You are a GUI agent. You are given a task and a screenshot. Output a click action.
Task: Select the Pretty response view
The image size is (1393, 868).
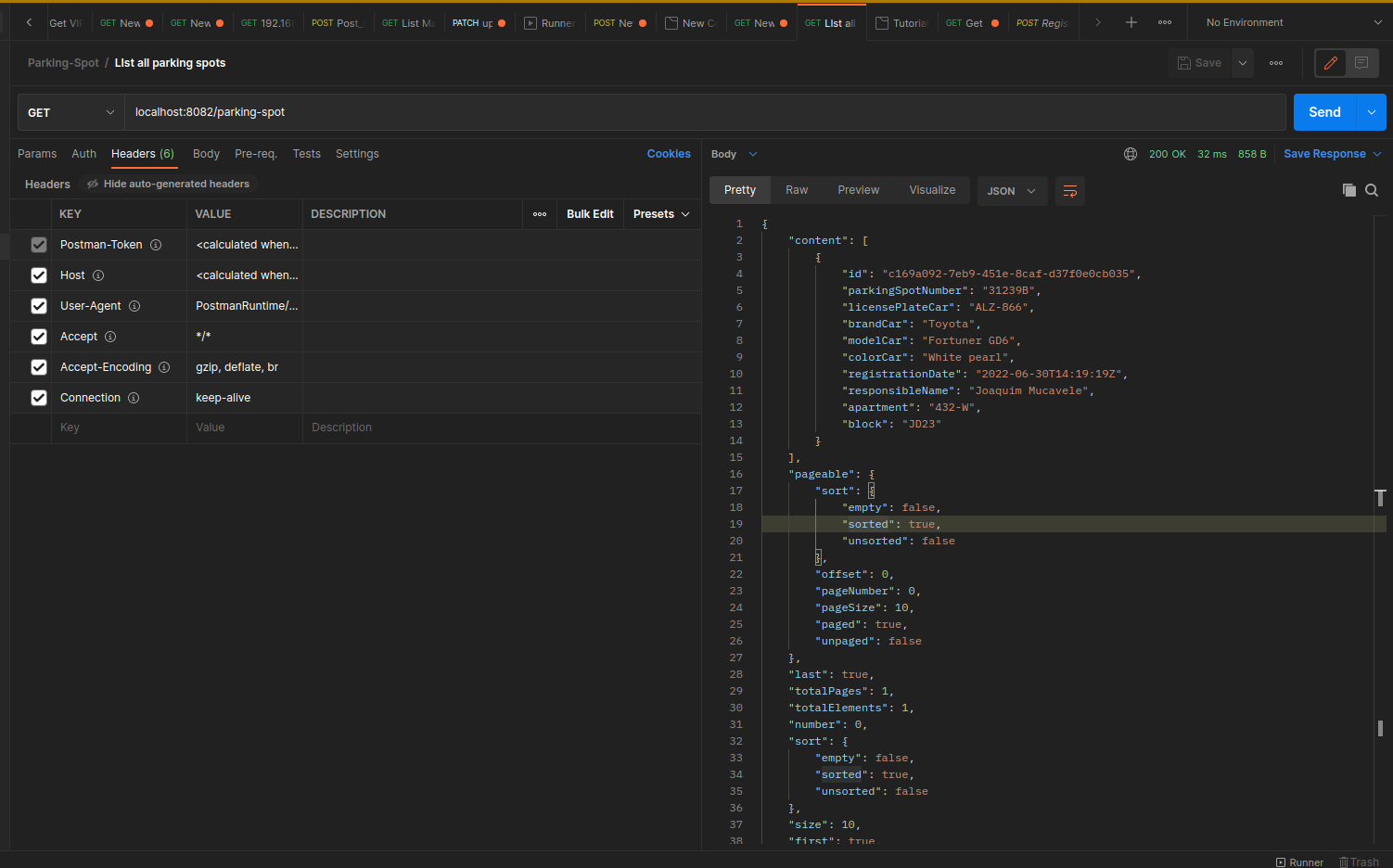[740, 190]
